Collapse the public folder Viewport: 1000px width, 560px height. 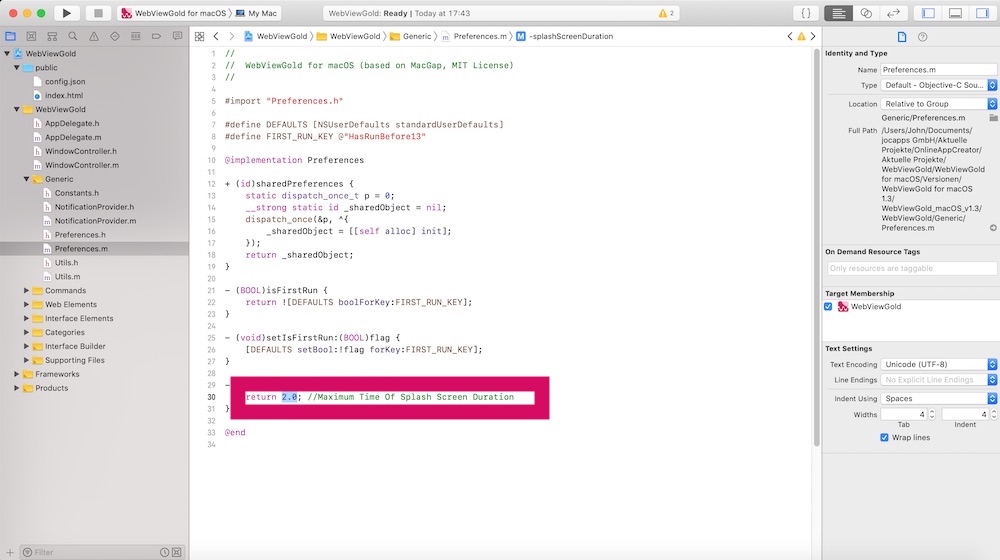(17, 68)
